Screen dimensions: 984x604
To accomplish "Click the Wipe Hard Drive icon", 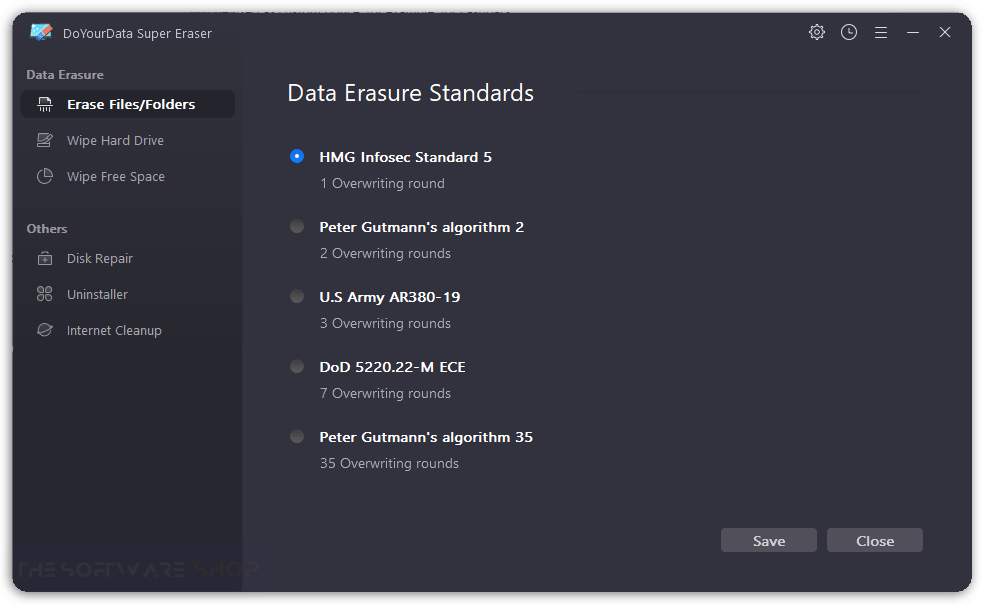I will point(45,140).
